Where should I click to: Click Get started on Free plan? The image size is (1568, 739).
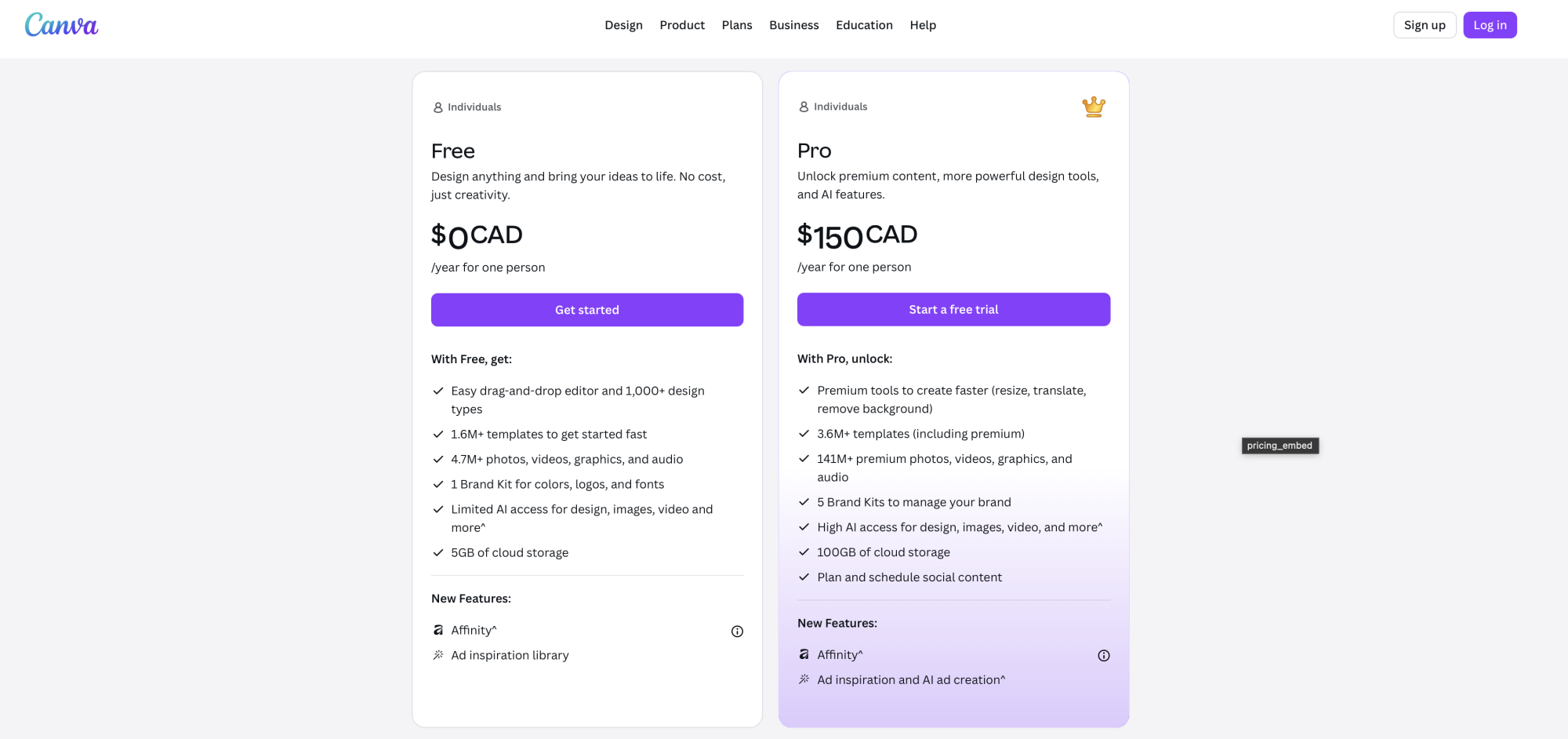pos(587,310)
